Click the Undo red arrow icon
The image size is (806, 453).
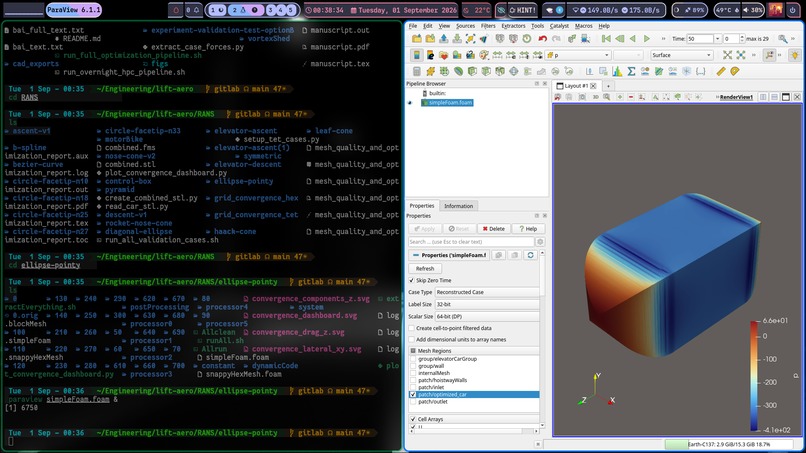(543, 39)
